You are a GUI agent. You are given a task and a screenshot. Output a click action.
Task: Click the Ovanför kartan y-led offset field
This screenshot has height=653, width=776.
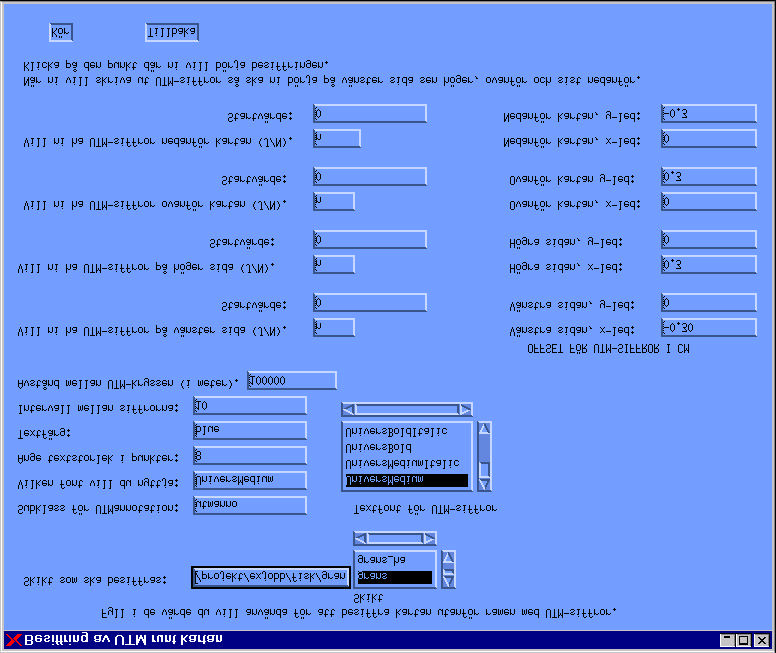pos(709,176)
